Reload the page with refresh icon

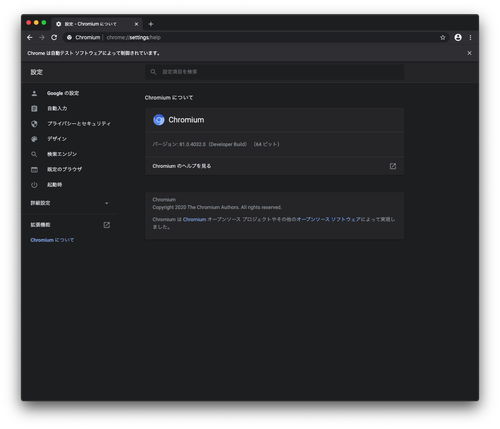coord(54,38)
